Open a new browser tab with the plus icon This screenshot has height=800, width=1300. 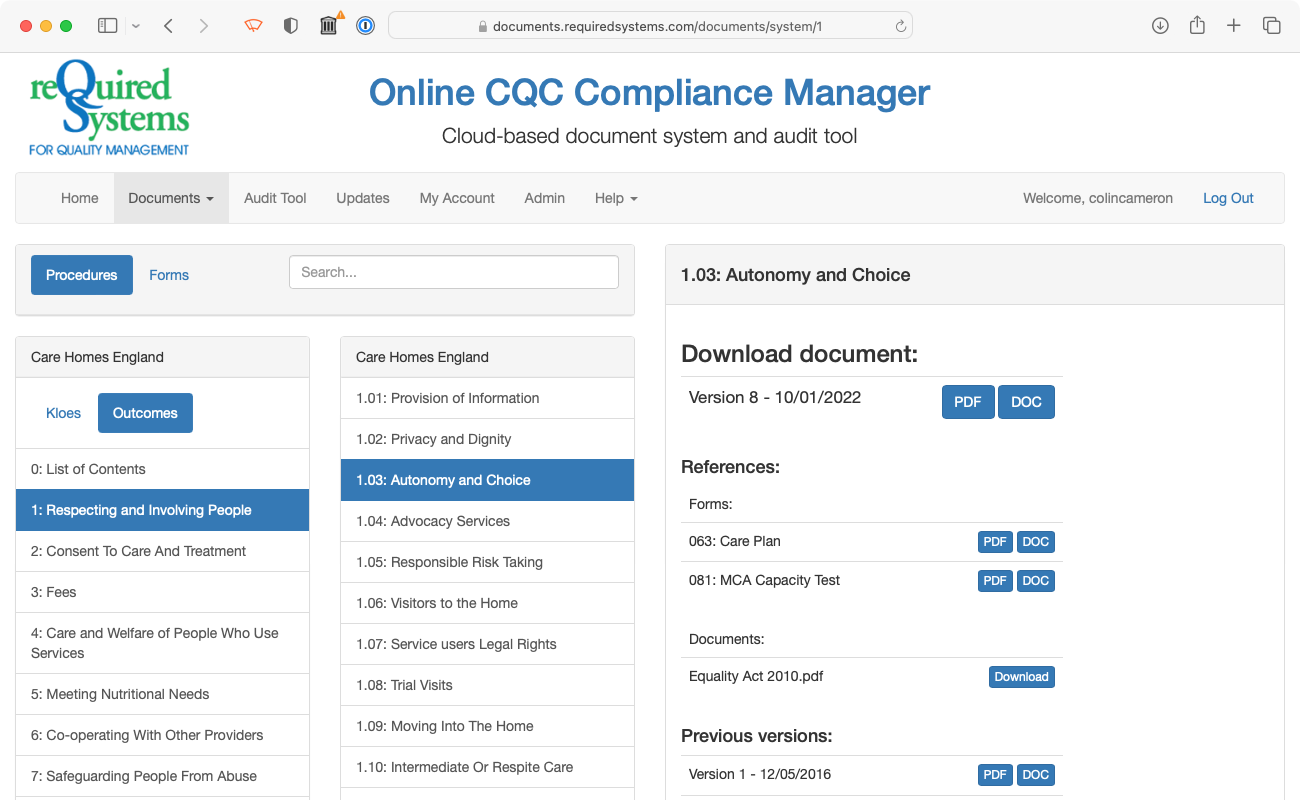pyautogui.click(x=1234, y=25)
